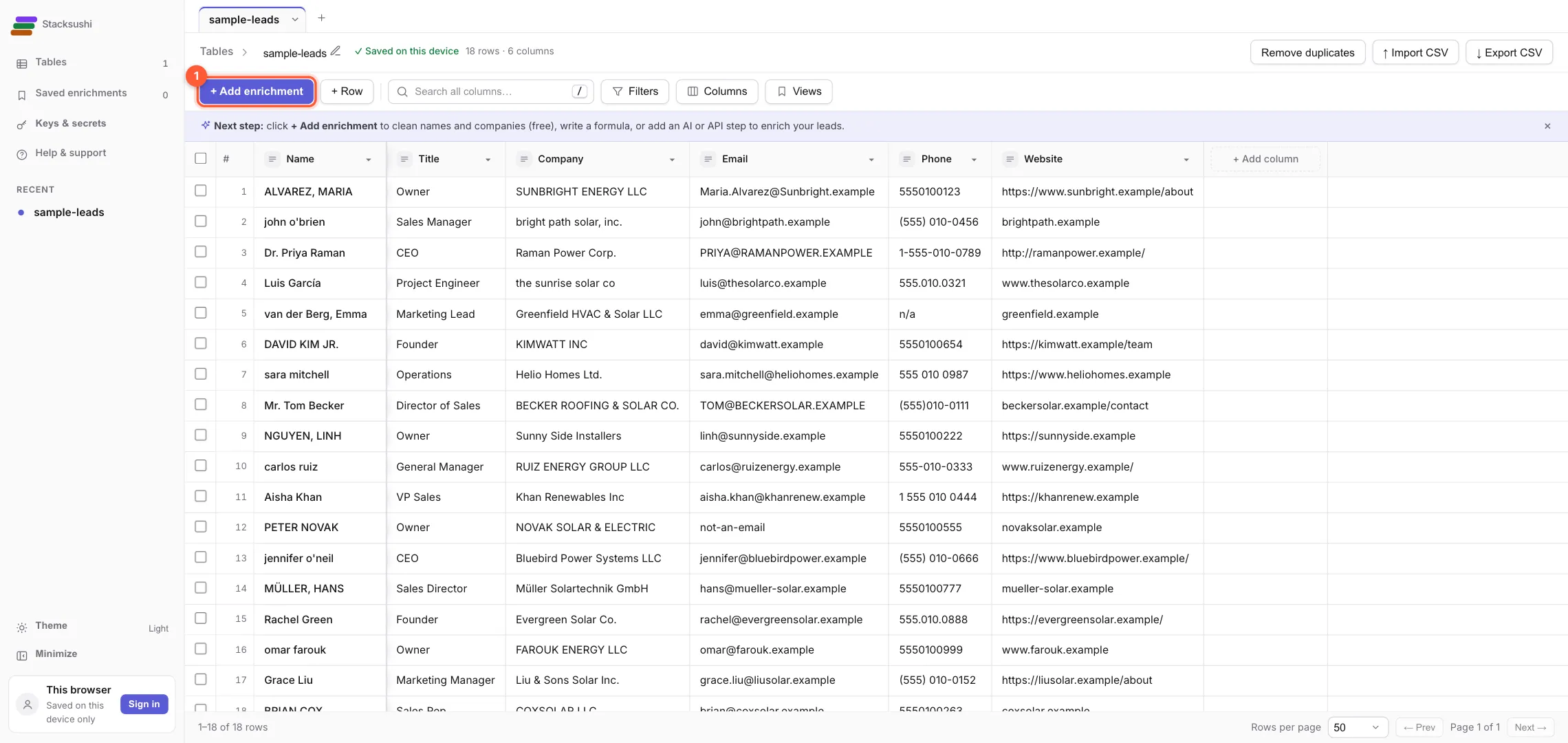Screen dimensions: 1568x743
Task: Click Export CSV
Action: pyautogui.click(x=1509, y=52)
